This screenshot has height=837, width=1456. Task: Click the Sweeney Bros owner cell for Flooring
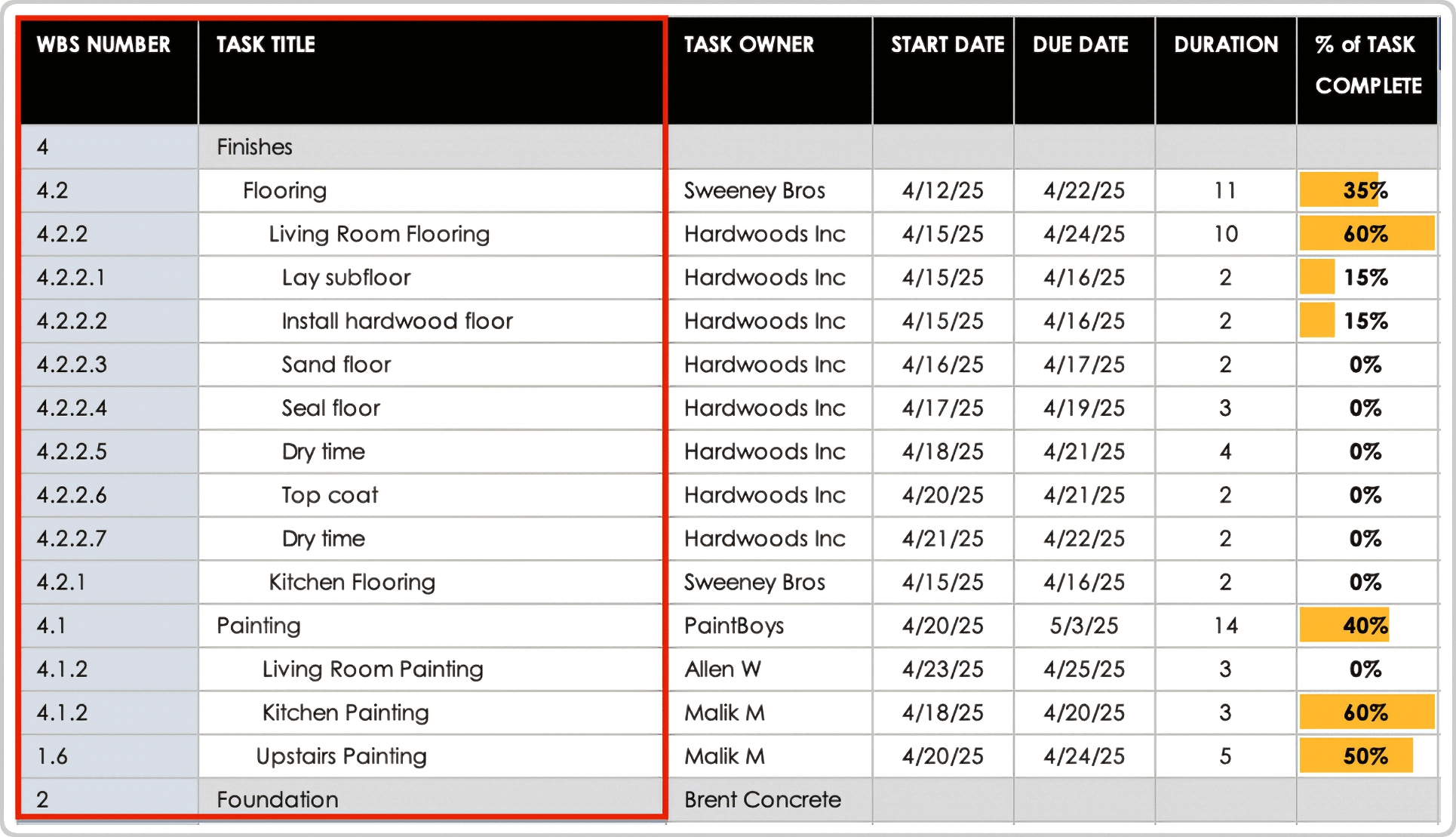click(754, 190)
